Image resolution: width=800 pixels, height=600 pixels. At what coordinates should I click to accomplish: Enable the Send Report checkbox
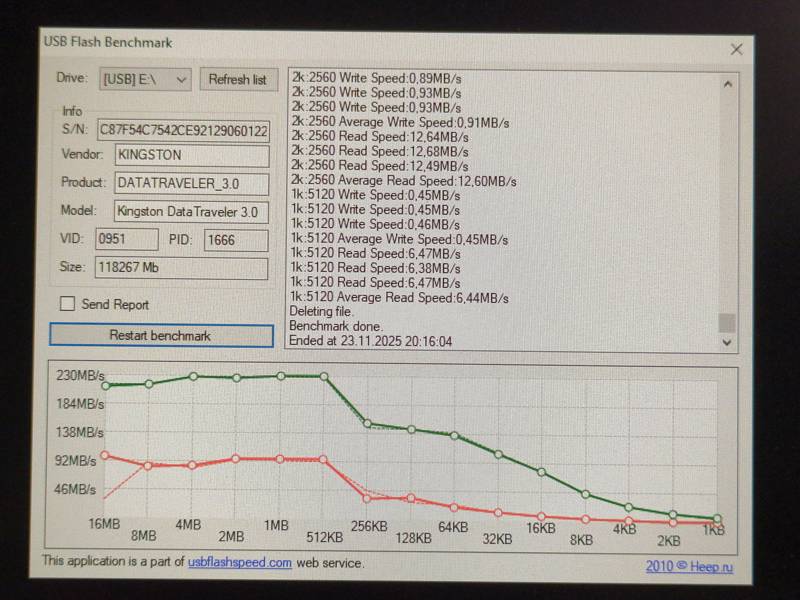(x=68, y=304)
